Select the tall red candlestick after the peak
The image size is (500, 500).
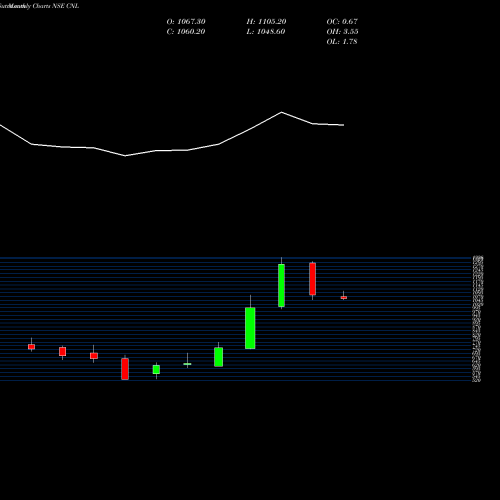(312, 279)
